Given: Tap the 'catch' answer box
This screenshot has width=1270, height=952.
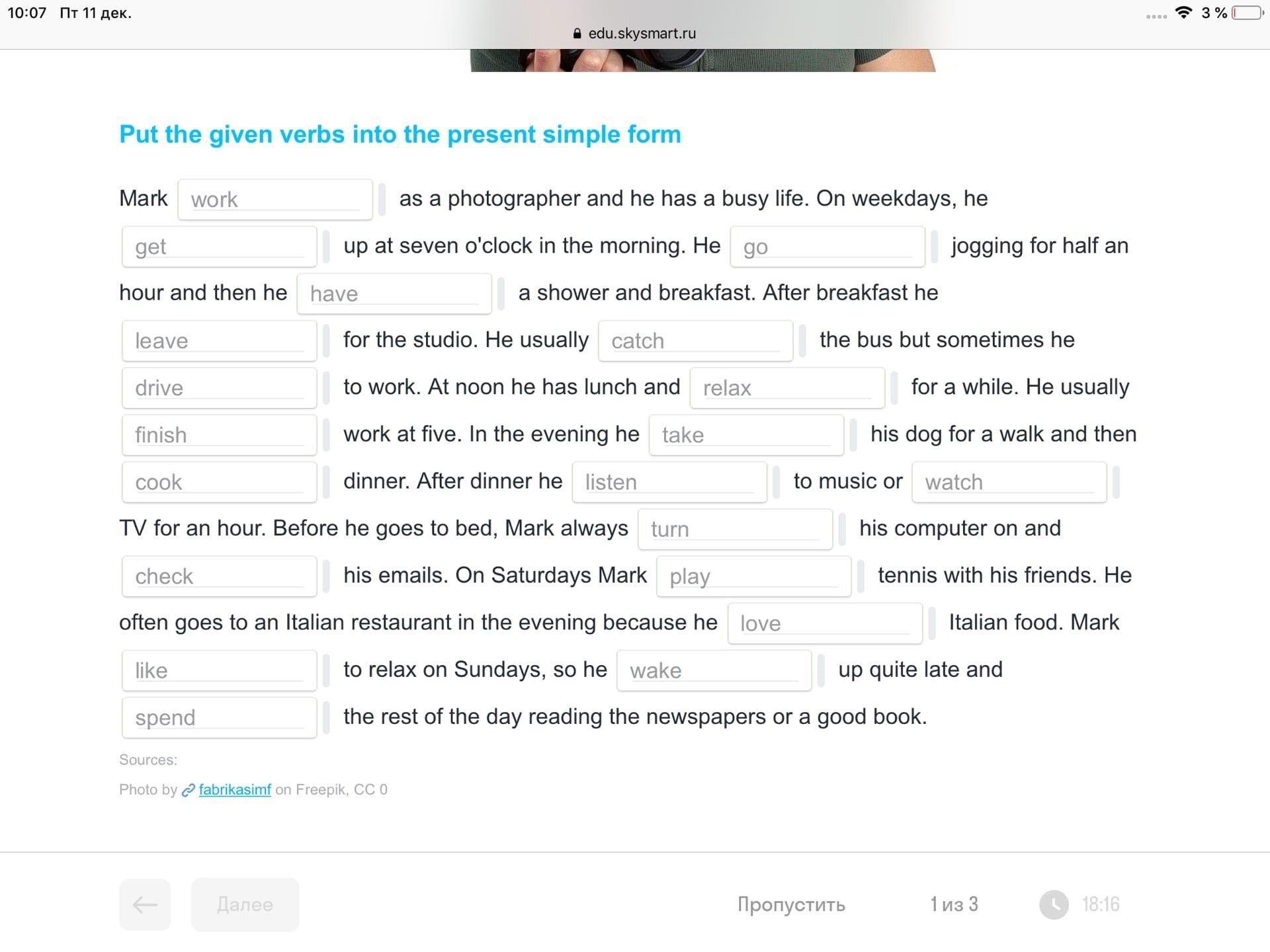Looking at the screenshot, I should (695, 340).
